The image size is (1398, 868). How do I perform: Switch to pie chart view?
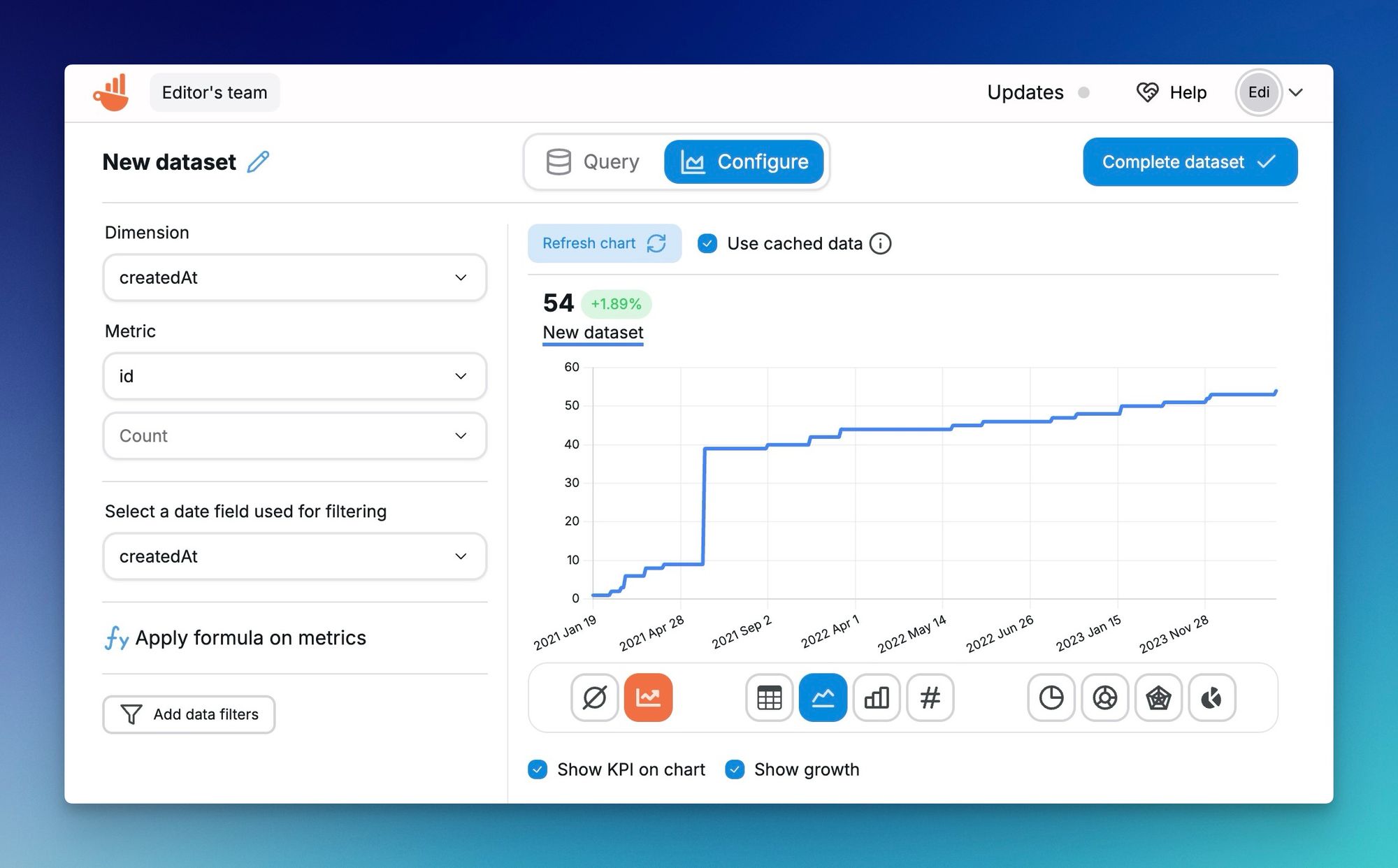[1051, 697]
